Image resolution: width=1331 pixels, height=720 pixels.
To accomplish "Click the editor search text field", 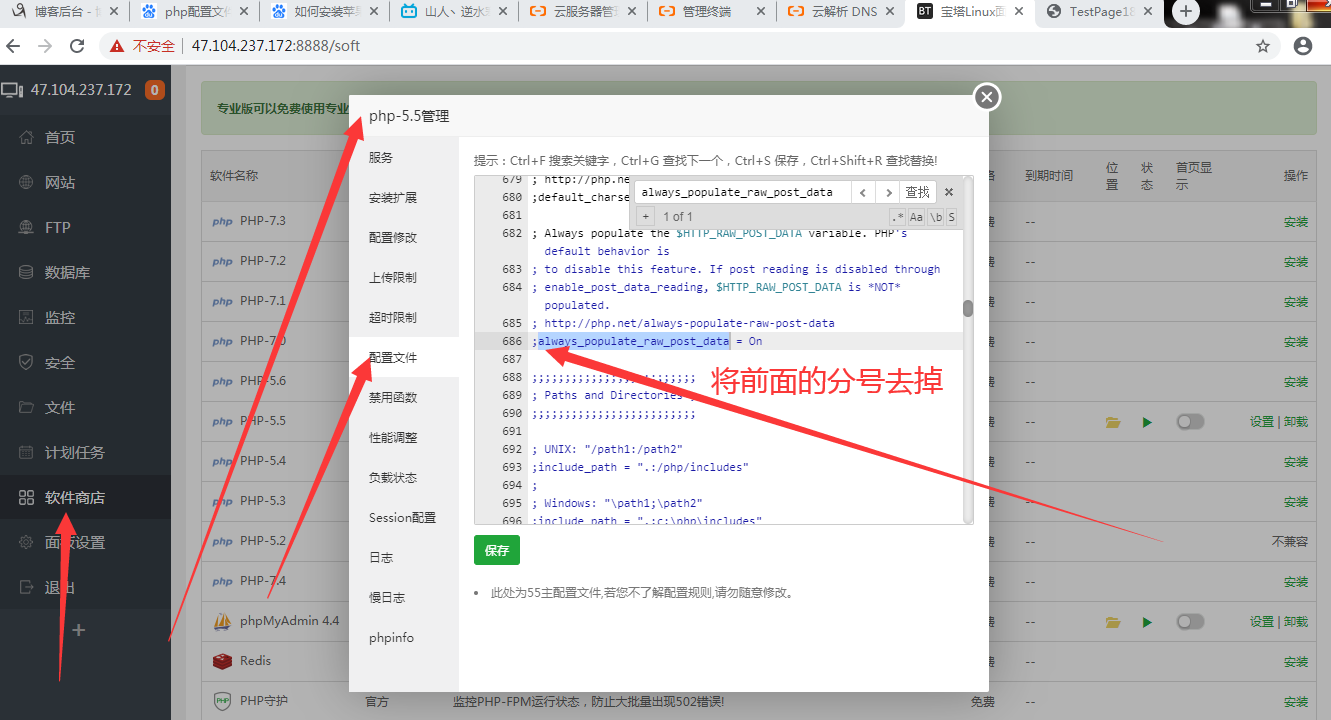I will 741,192.
